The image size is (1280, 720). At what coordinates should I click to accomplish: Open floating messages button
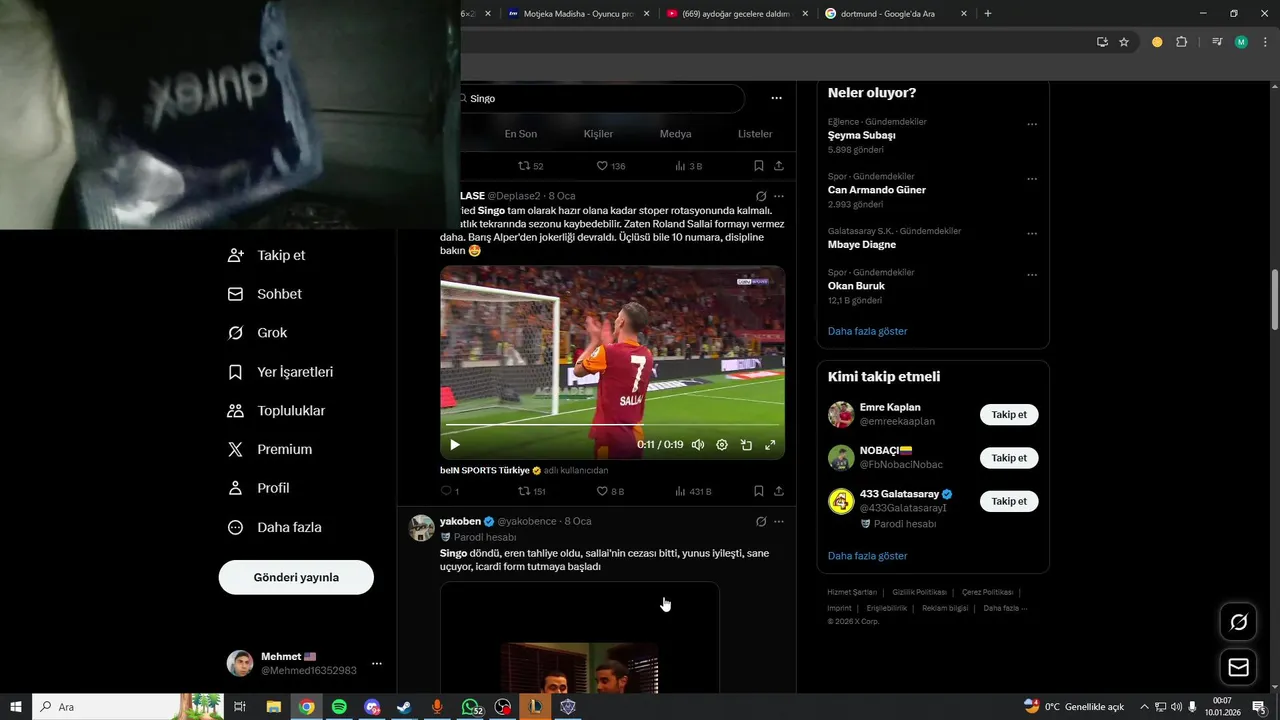(1238, 667)
